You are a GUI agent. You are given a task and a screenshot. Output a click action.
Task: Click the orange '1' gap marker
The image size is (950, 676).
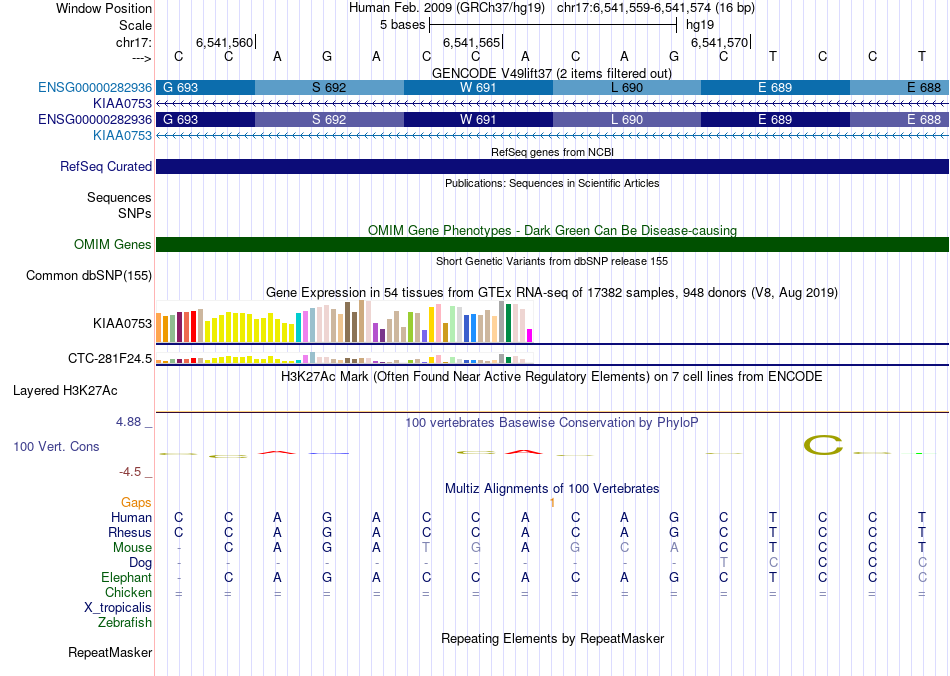553,502
